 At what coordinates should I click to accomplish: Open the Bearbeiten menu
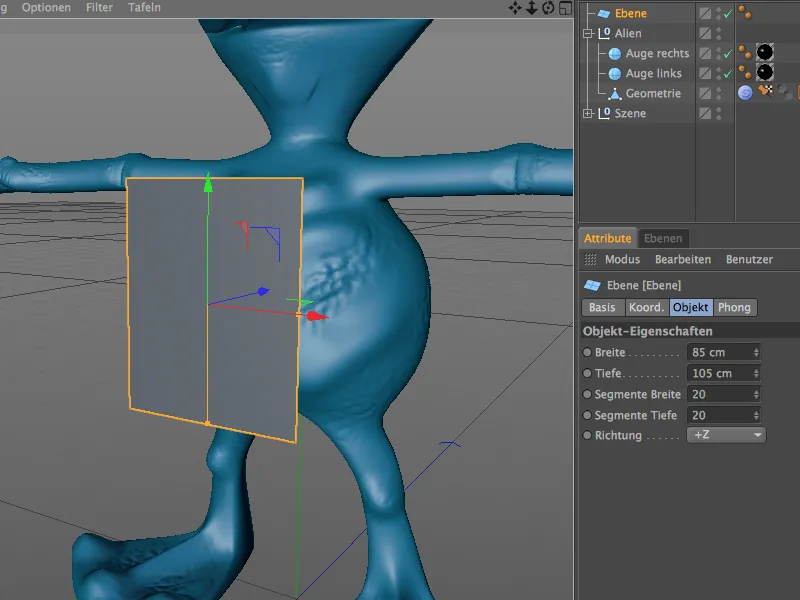(x=683, y=259)
